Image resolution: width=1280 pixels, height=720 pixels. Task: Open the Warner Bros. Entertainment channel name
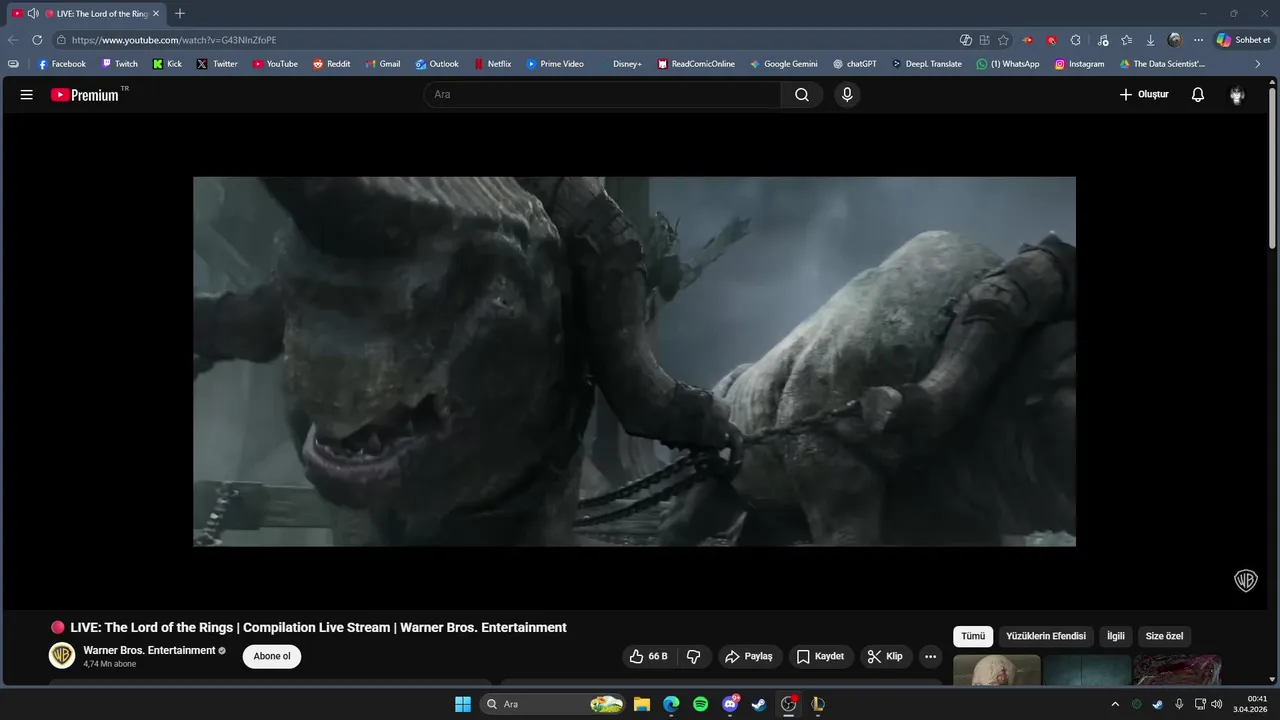pyautogui.click(x=149, y=650)
